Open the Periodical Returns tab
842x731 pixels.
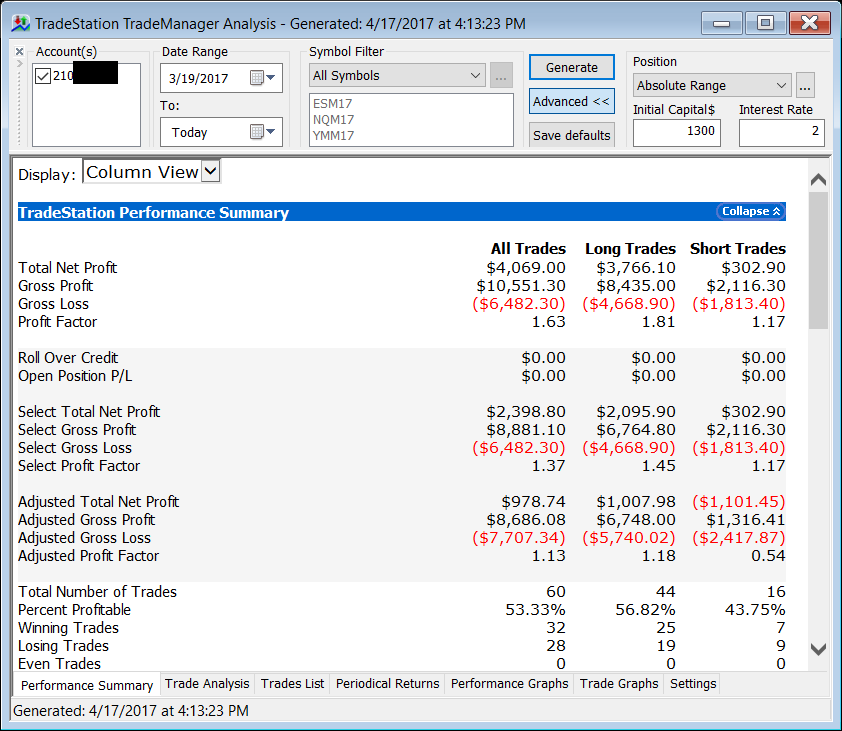coord(387,683)
